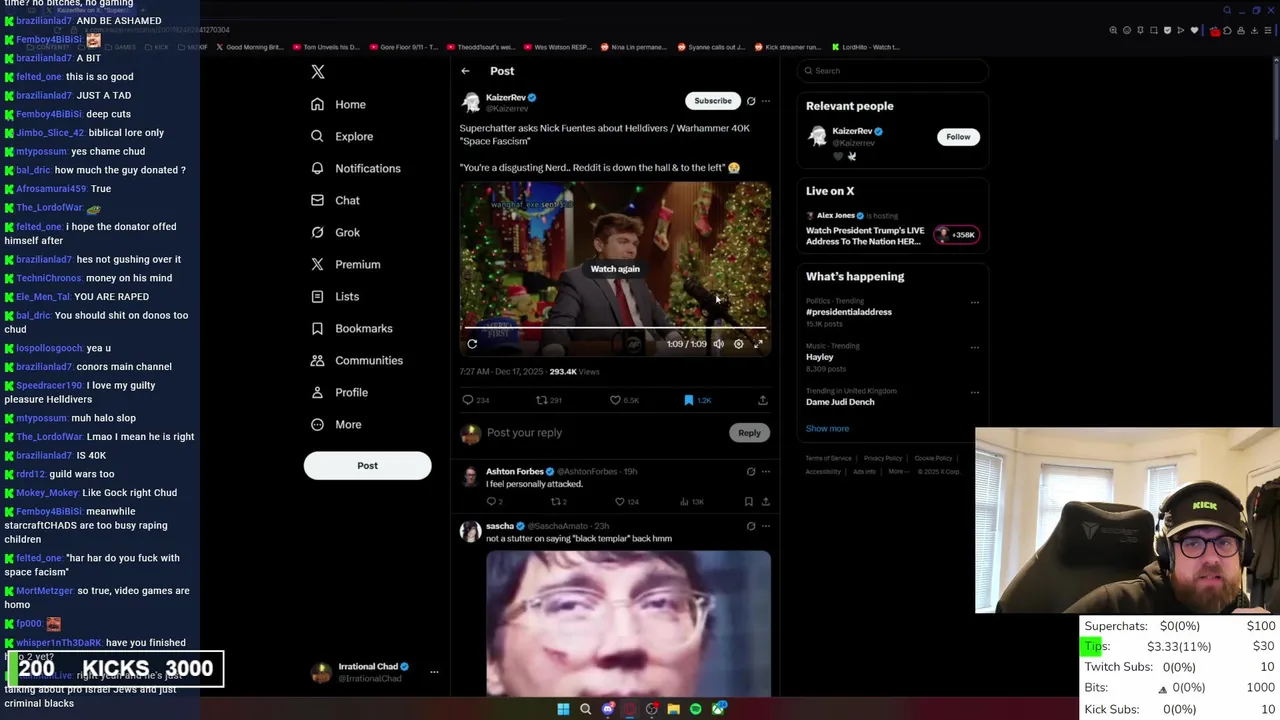Open Dame Judi Dench trending topic
The image size is (1280, 720).
(x=840, y=402)
